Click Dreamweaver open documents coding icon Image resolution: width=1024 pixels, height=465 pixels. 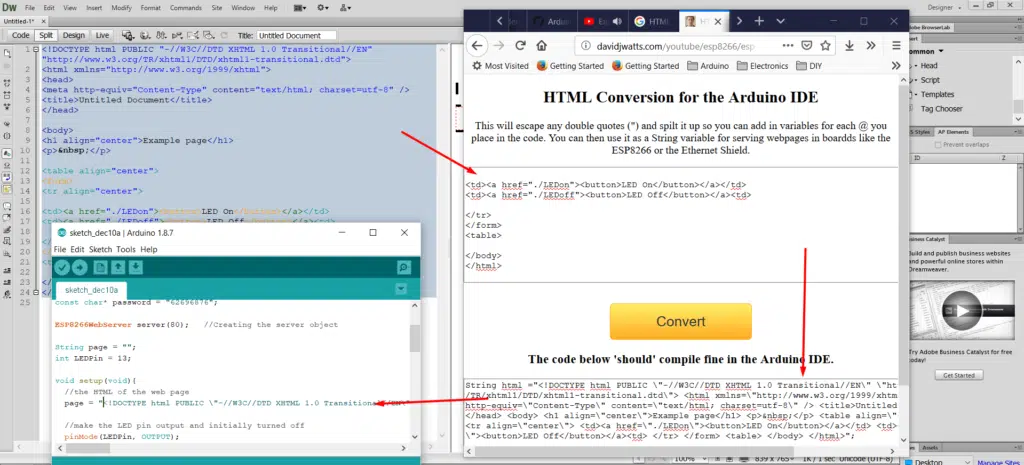[7, 53]
